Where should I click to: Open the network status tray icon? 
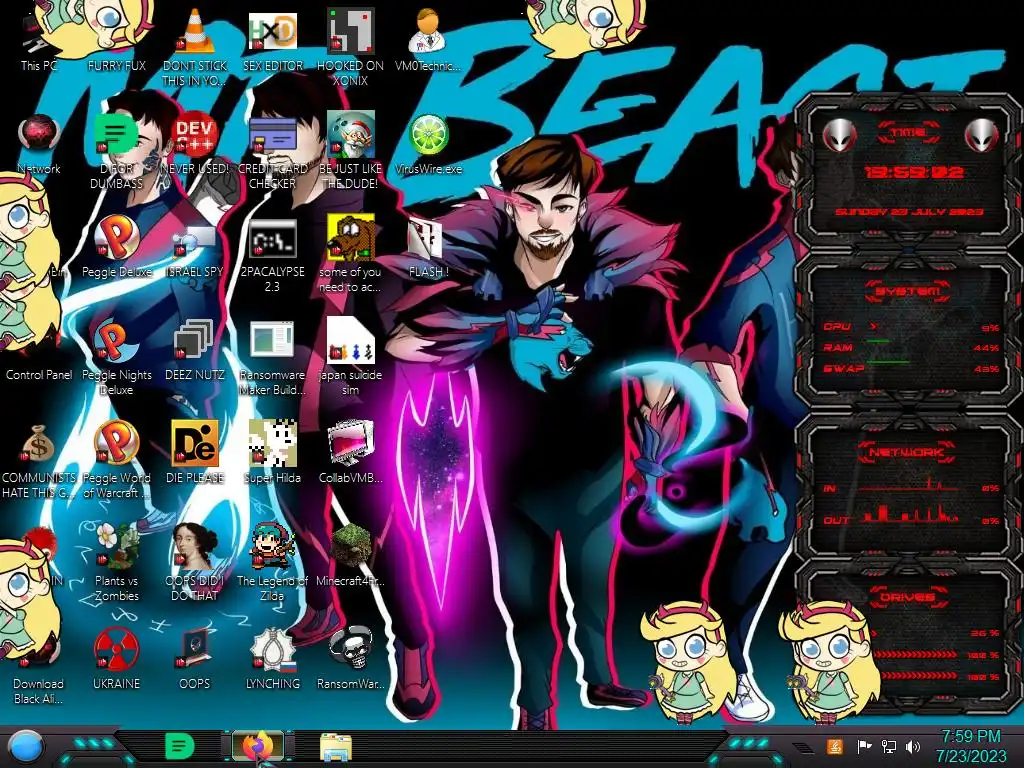(889, 746)
